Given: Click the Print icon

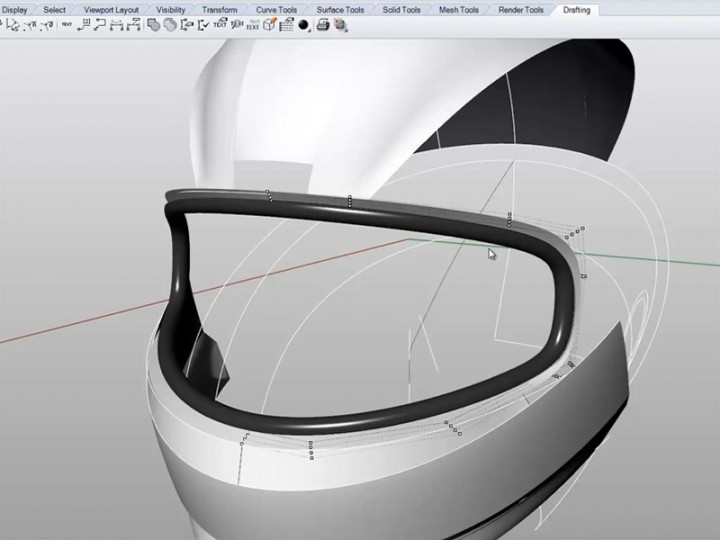Looking at the screenshot, I should pyautogui.click(x=323, y=25).
